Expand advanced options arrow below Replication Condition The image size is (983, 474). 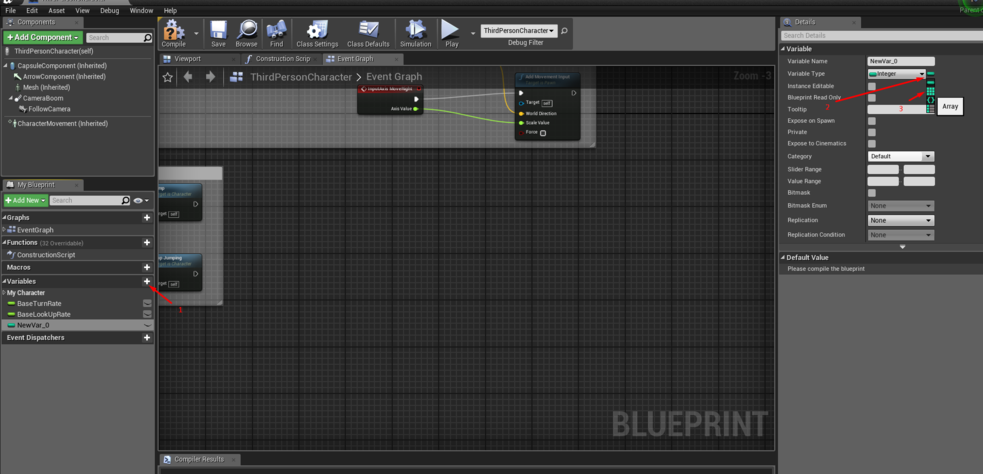click(902, 247)
